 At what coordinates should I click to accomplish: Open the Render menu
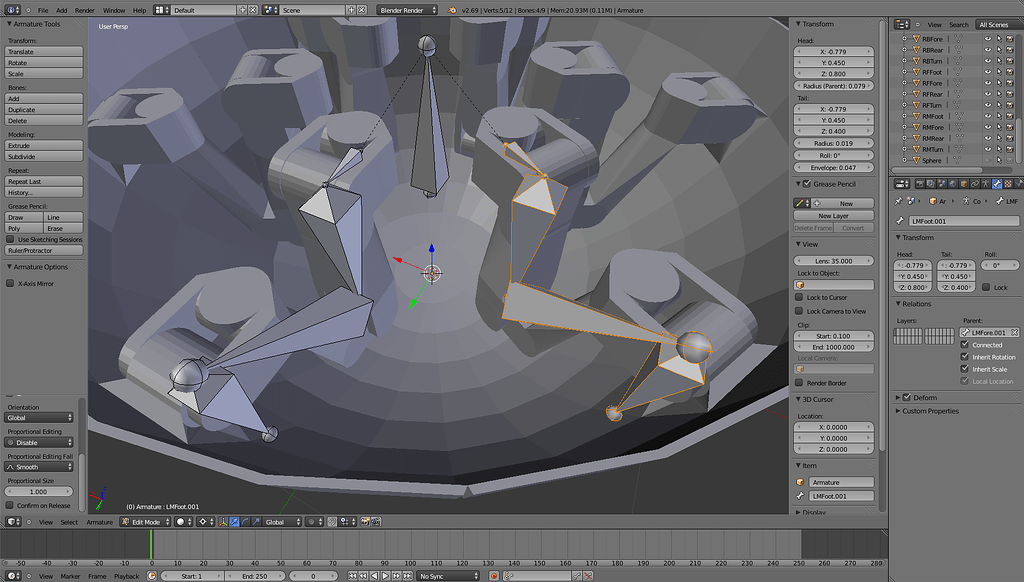85,10
